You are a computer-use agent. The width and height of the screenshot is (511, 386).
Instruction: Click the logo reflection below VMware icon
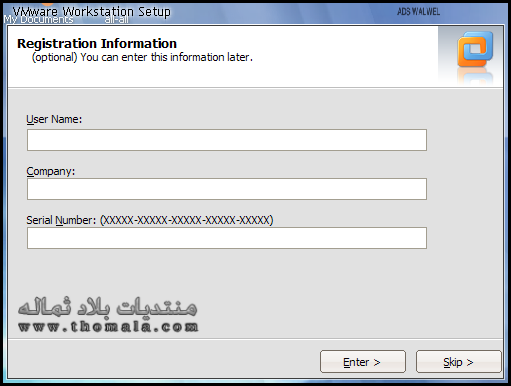pos(475,76)
